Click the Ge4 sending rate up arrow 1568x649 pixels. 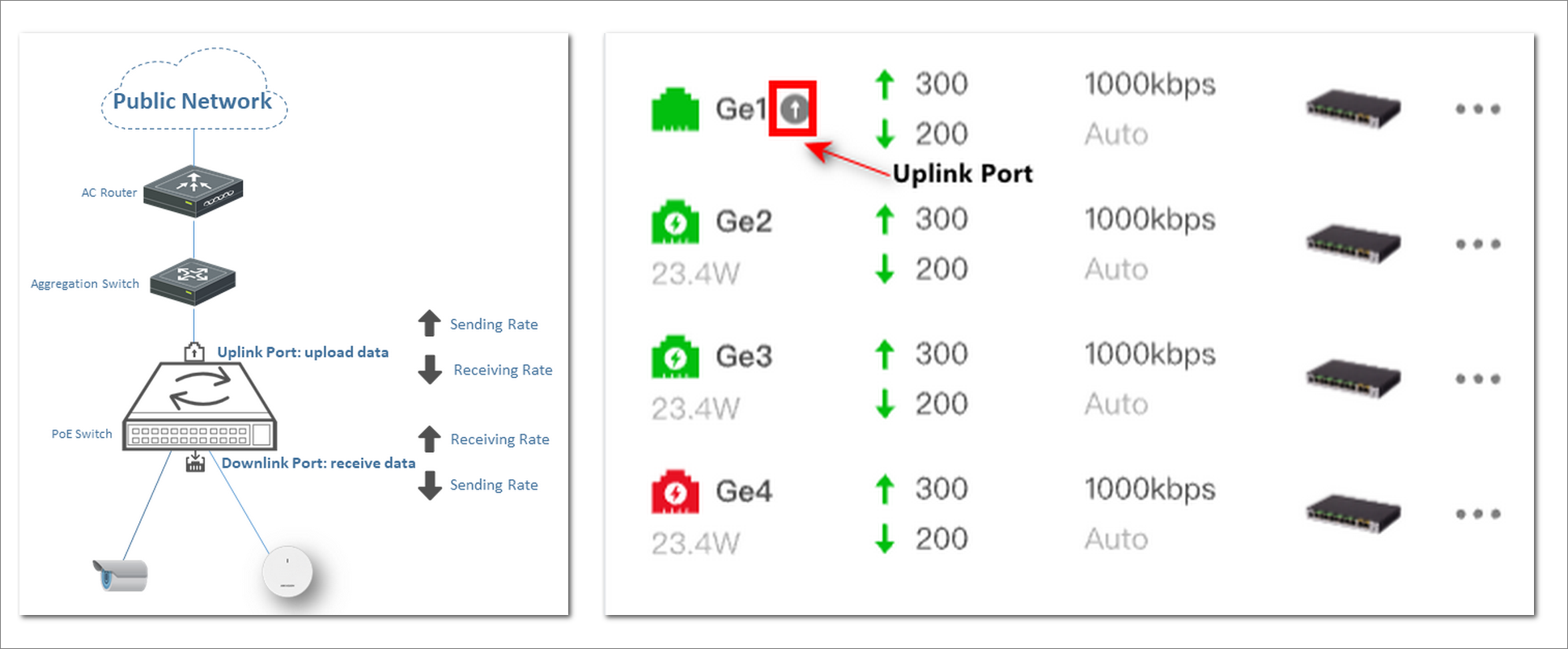[885, 489]
